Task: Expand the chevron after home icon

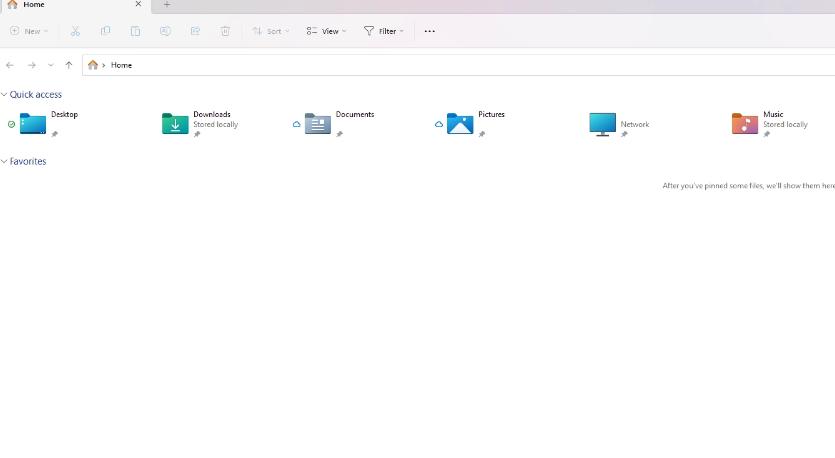Action: [x=104, y=65]
